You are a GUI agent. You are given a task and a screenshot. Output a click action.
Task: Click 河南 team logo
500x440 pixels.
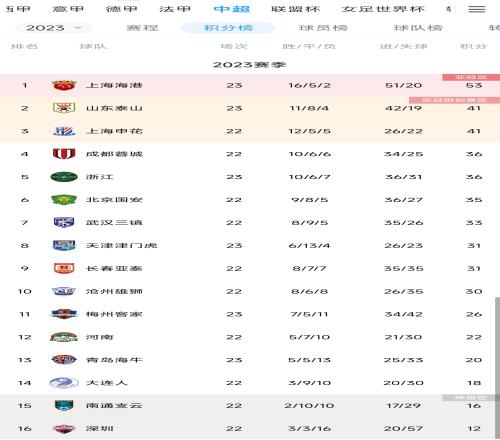[64, 337]
